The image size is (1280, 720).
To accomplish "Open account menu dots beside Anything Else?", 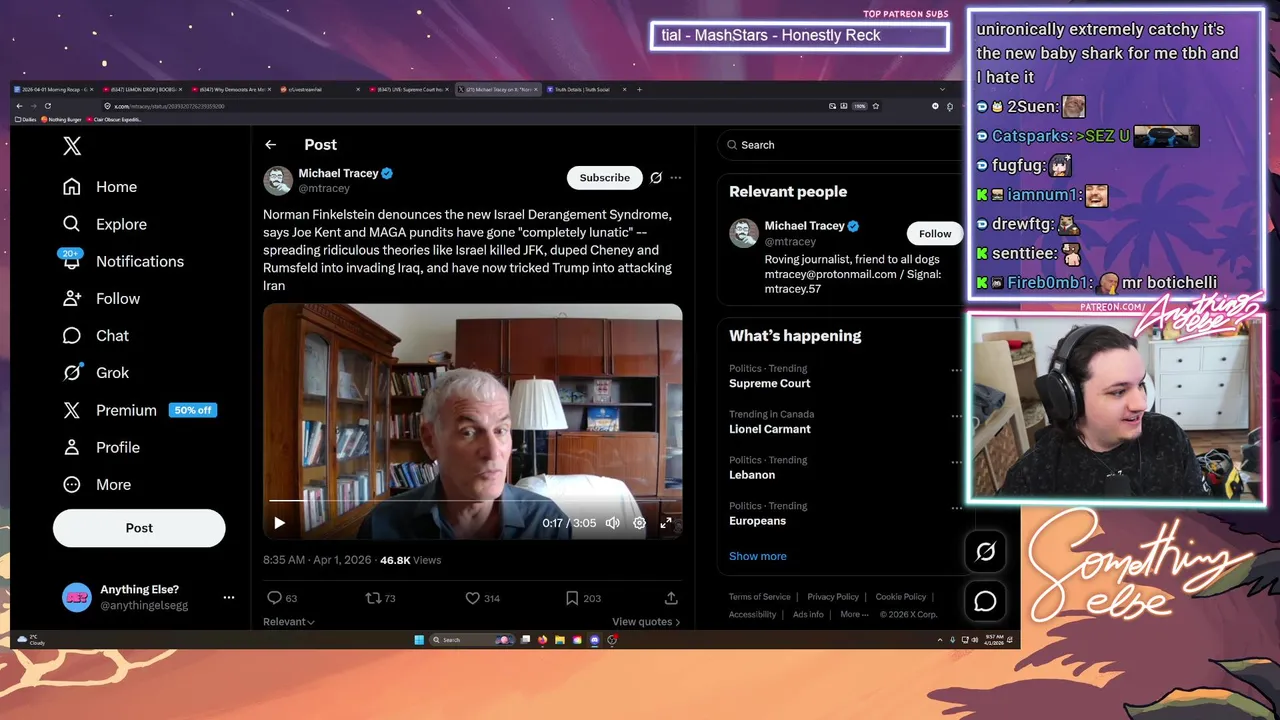I will pyautogui.click(x=229, y=597).
